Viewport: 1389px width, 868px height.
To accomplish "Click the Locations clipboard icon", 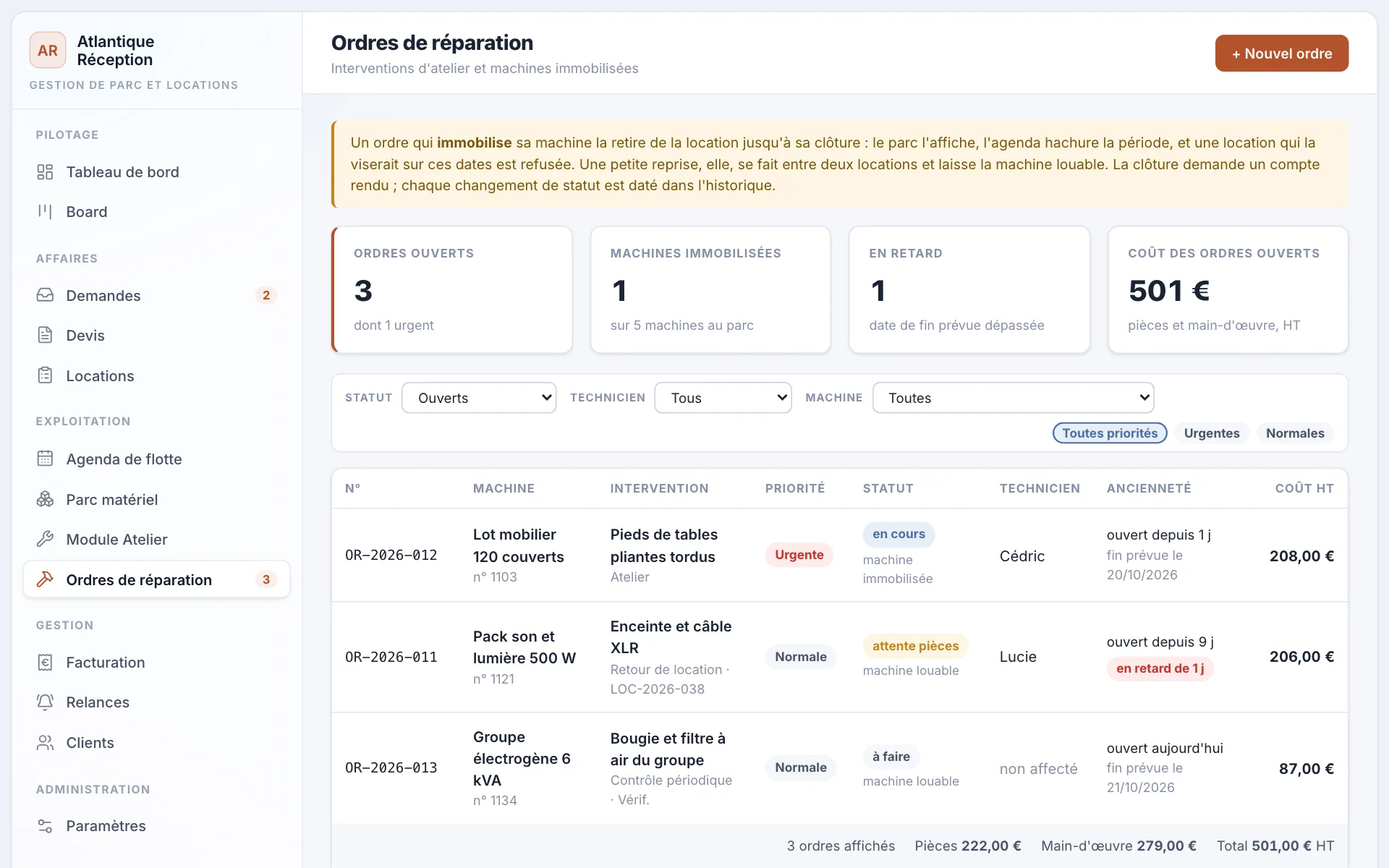I will point(45,375).
